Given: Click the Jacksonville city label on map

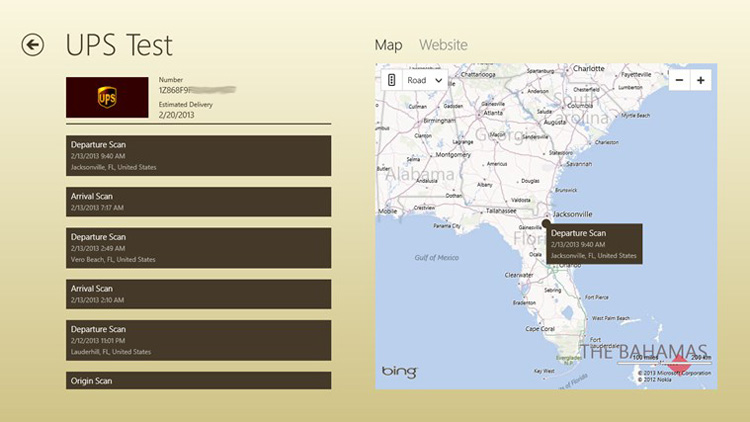Looking at the screenshot, I should point(573,214).
